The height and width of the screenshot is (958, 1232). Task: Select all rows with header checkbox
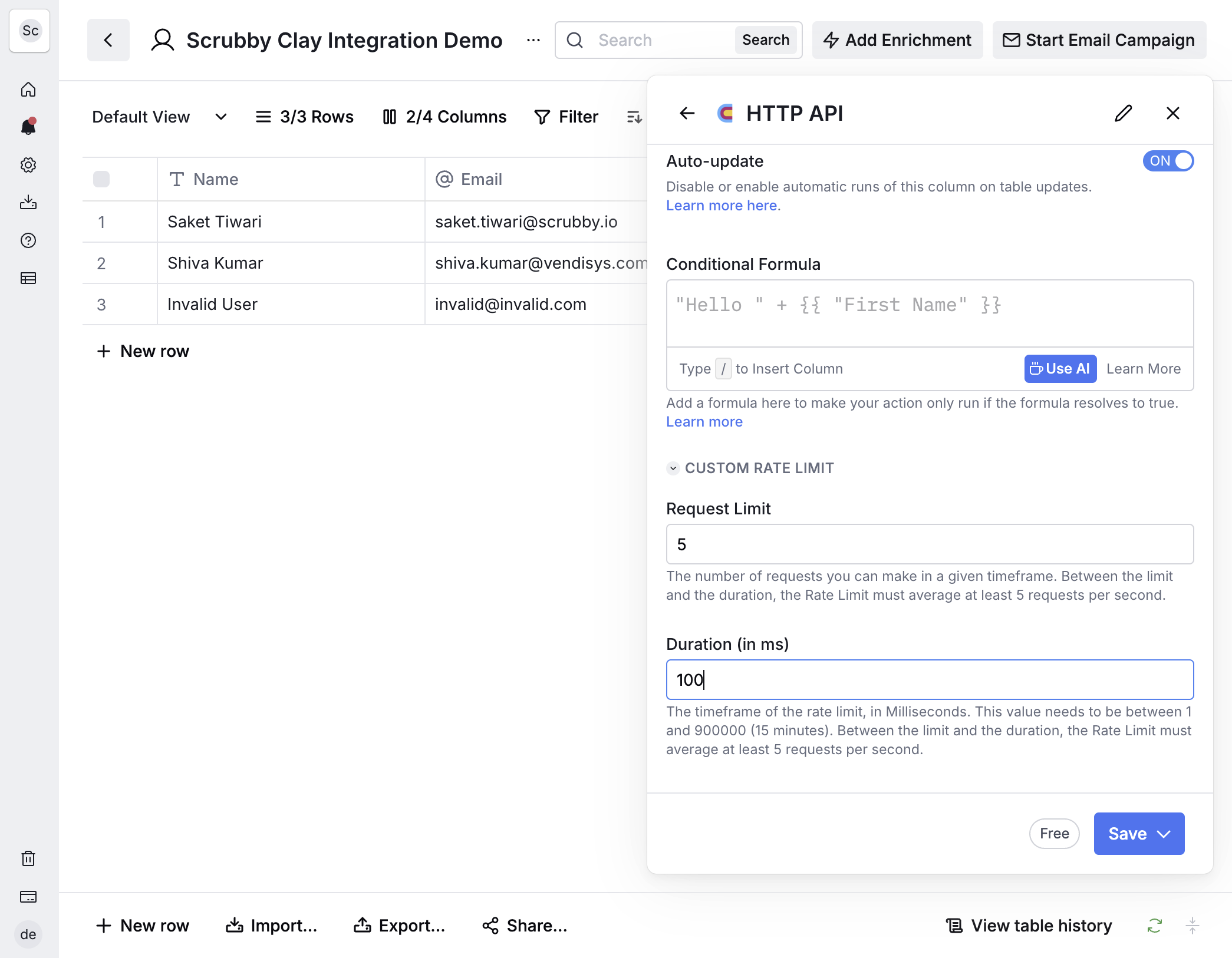point(101,179)
